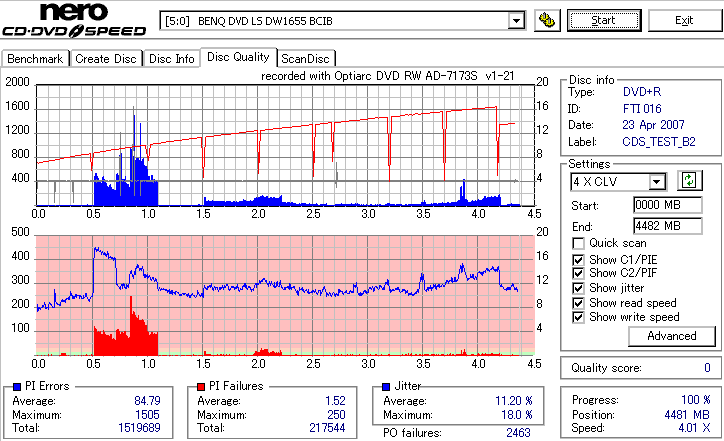Click the recorded with Optiarc DVD RW text
Screen dimensions: 724x441
387,76
